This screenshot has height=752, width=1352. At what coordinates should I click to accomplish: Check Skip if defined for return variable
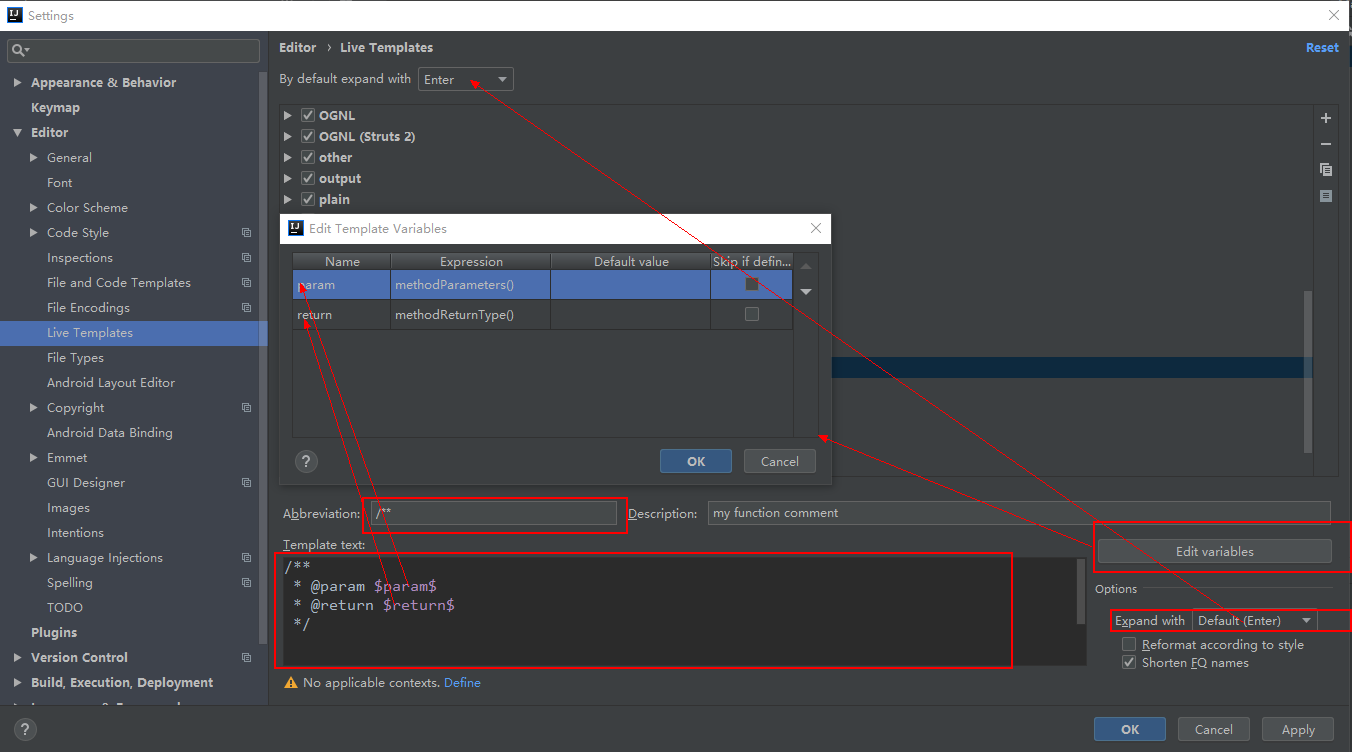pyautogui.click(x=752, y=314)
